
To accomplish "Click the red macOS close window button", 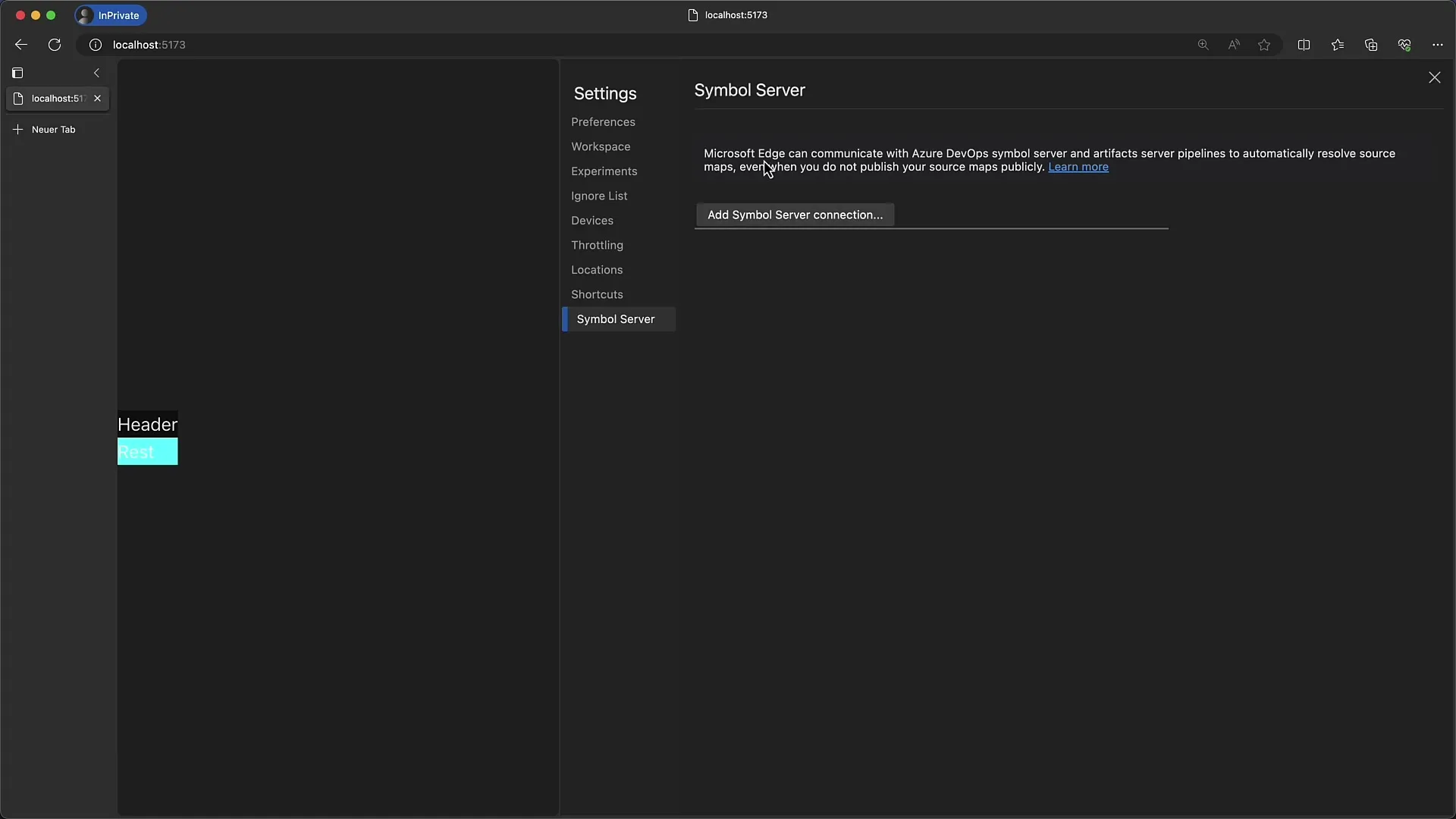I will [20, 15].
